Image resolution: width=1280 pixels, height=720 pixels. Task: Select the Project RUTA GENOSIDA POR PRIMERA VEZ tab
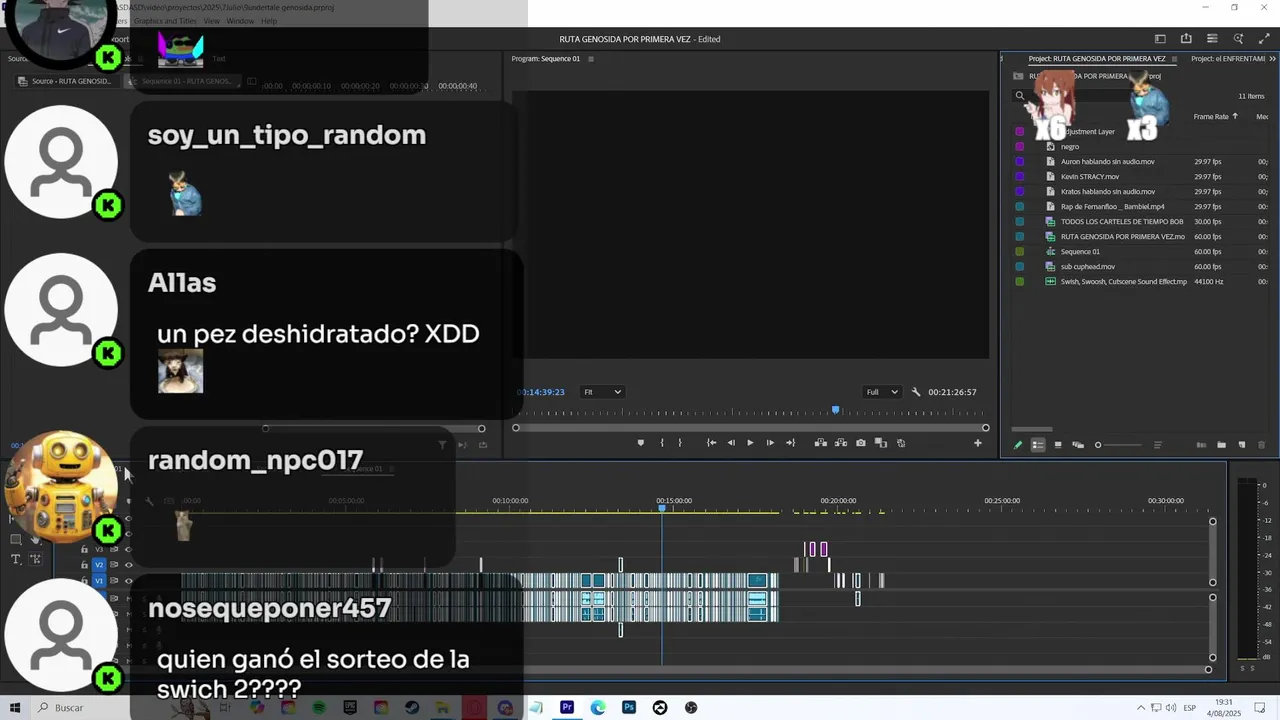pyautogui.click(x=1097, y=59)
